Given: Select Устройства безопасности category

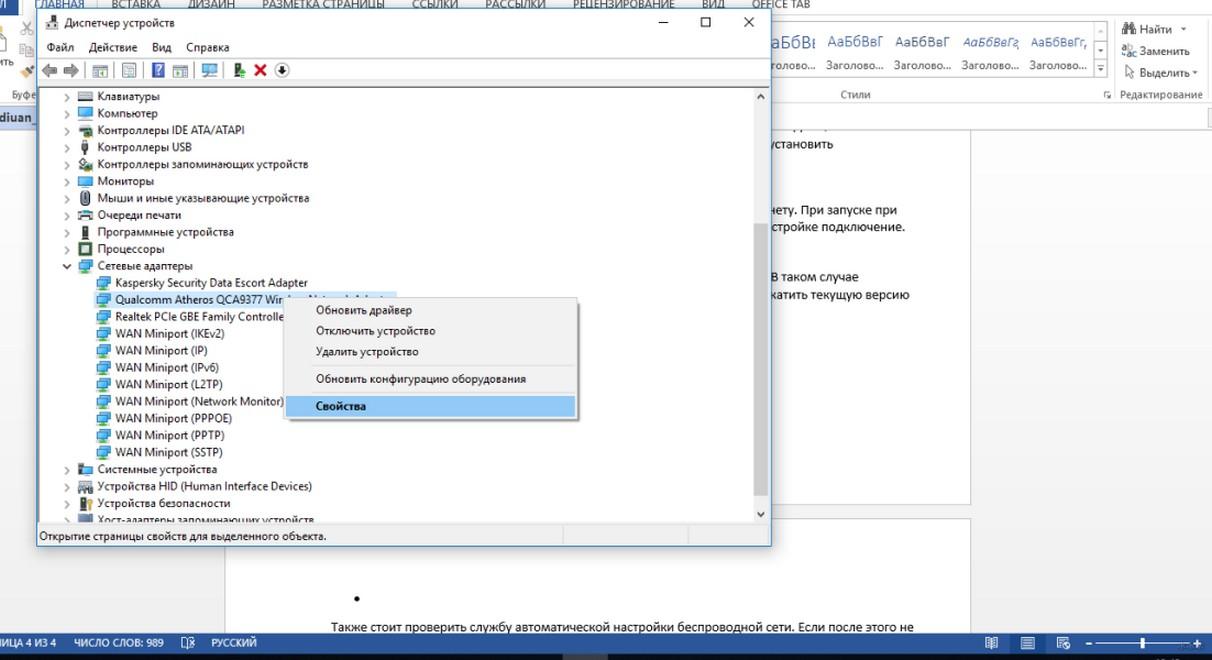Looking at the screenshot, I should (164, 503).
